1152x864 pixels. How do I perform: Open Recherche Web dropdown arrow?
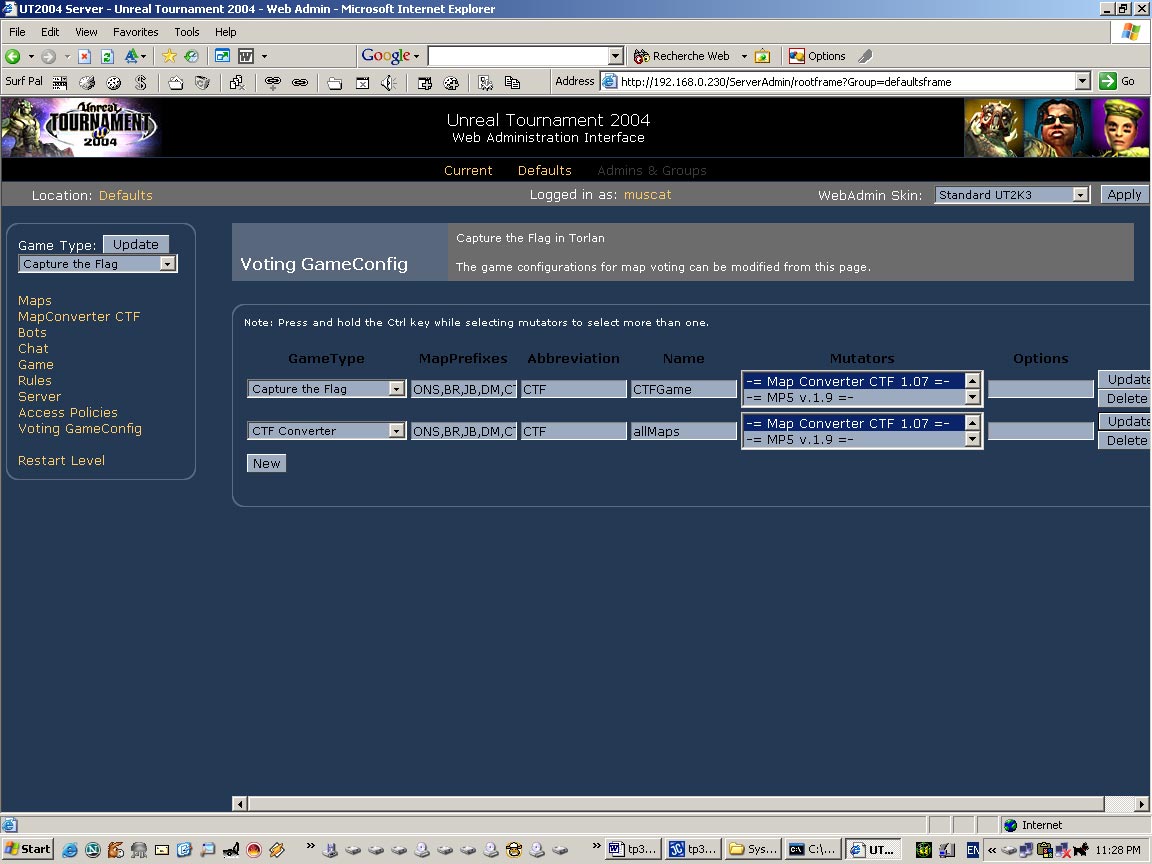pos(744,56)
